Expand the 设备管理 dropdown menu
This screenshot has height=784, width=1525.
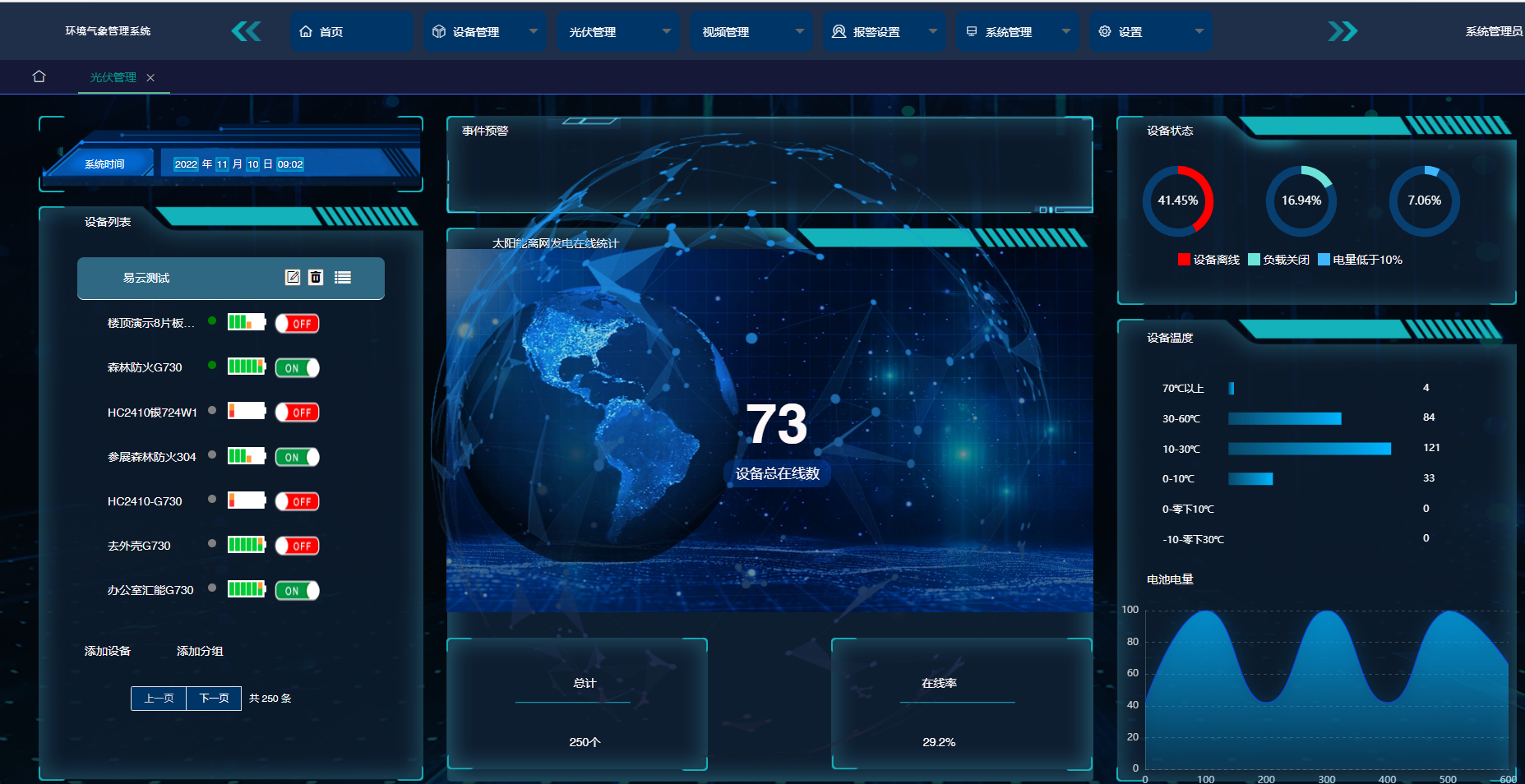pyautogui.click(x=534, y=32)
